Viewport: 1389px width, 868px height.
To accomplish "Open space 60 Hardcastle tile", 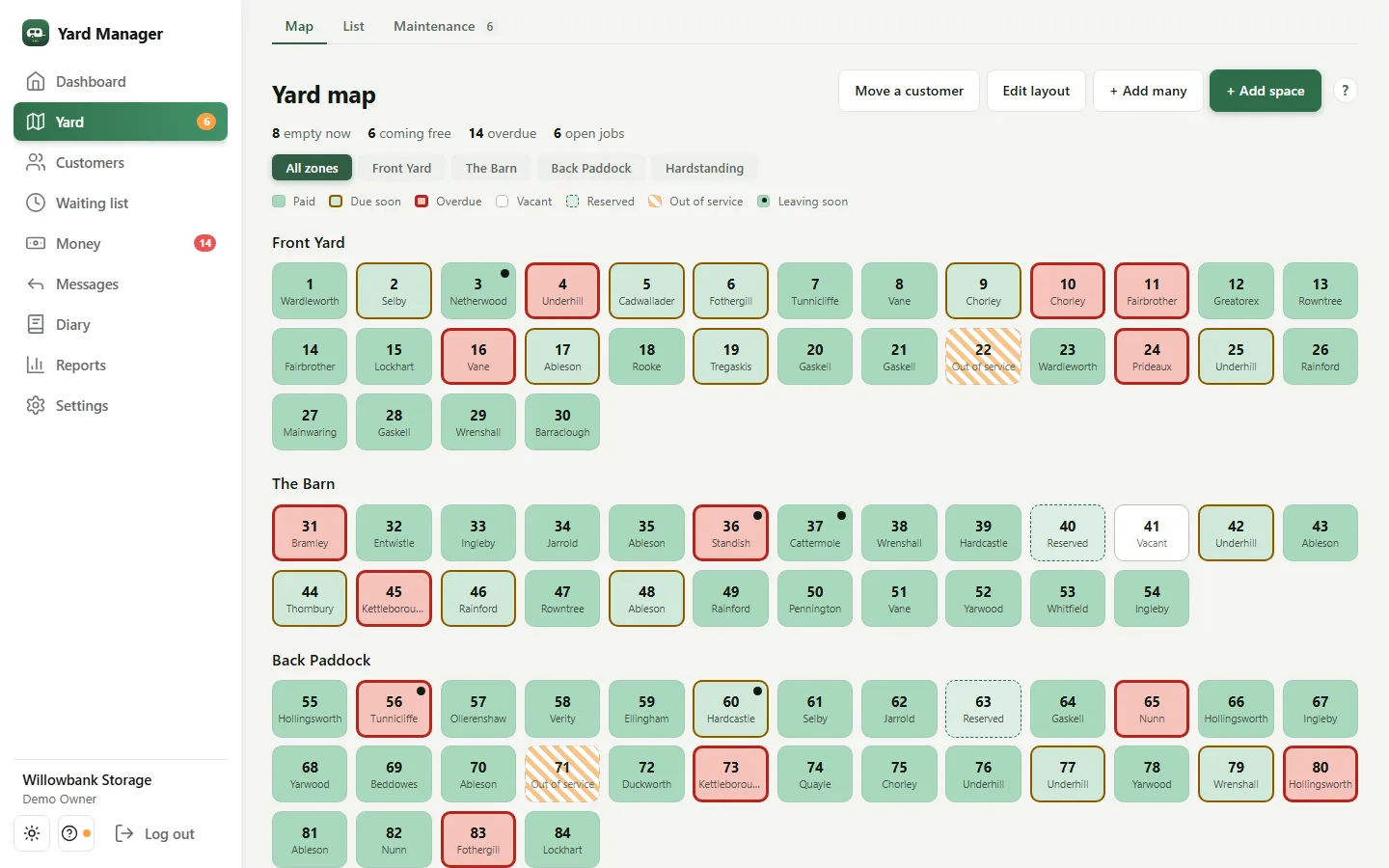I will tap(731, 708).
